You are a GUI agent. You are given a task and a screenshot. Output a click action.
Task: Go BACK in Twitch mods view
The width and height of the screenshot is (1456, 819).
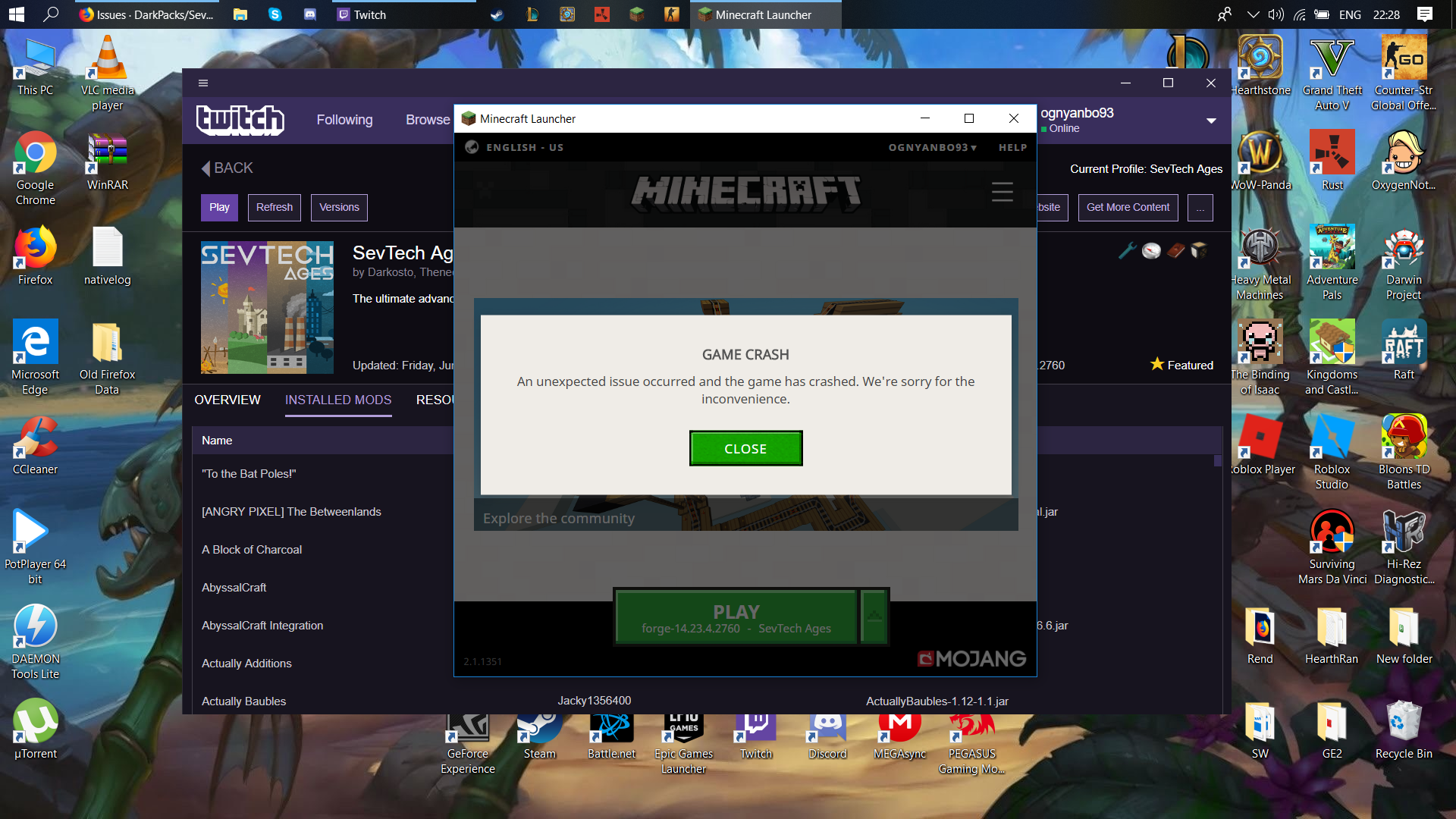click(x=227, y=168)
